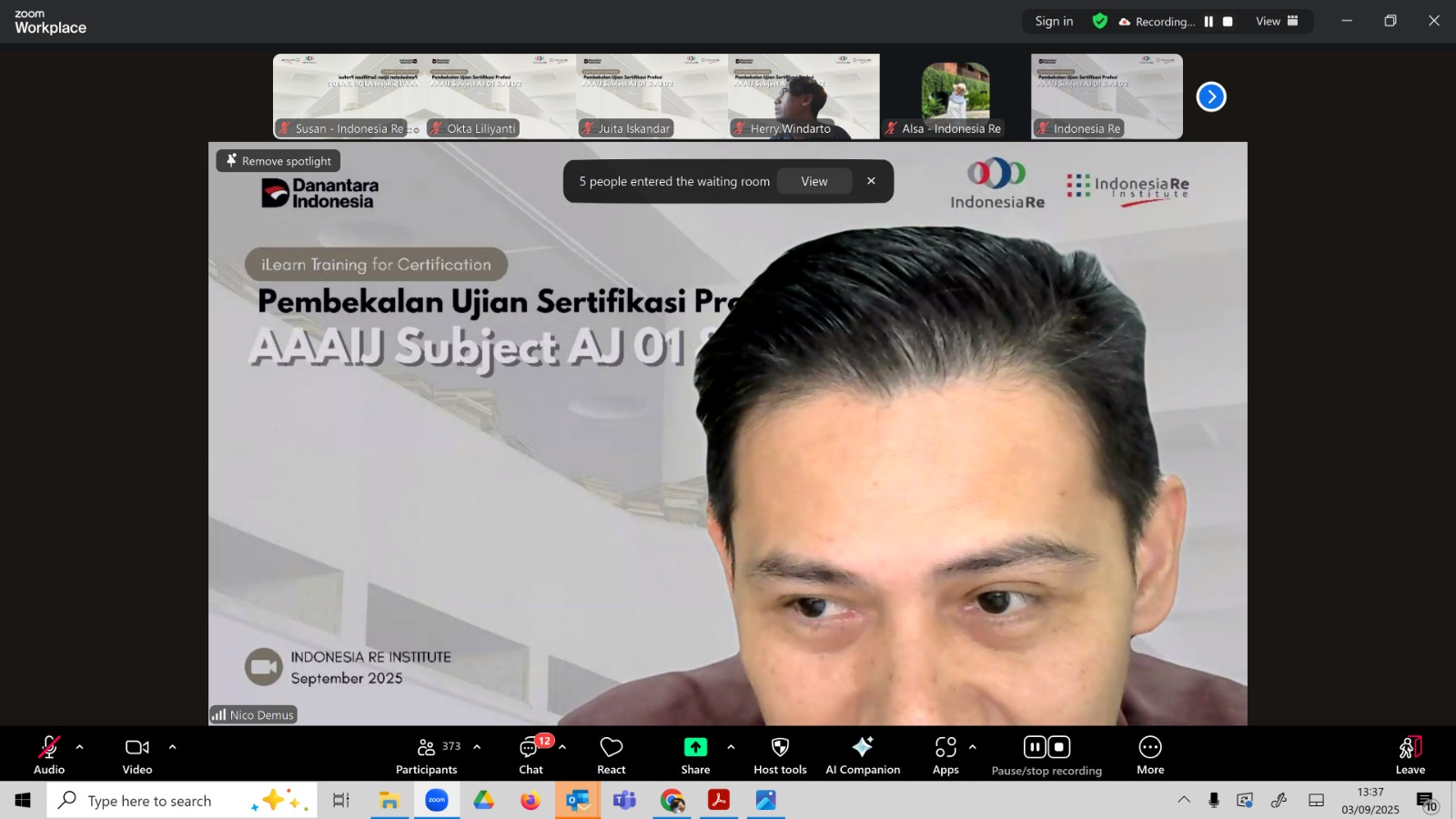Open Chat with 12 unread messages
Image resolution: width=1456 pixels, height=819 pixels.
point(531,754)
